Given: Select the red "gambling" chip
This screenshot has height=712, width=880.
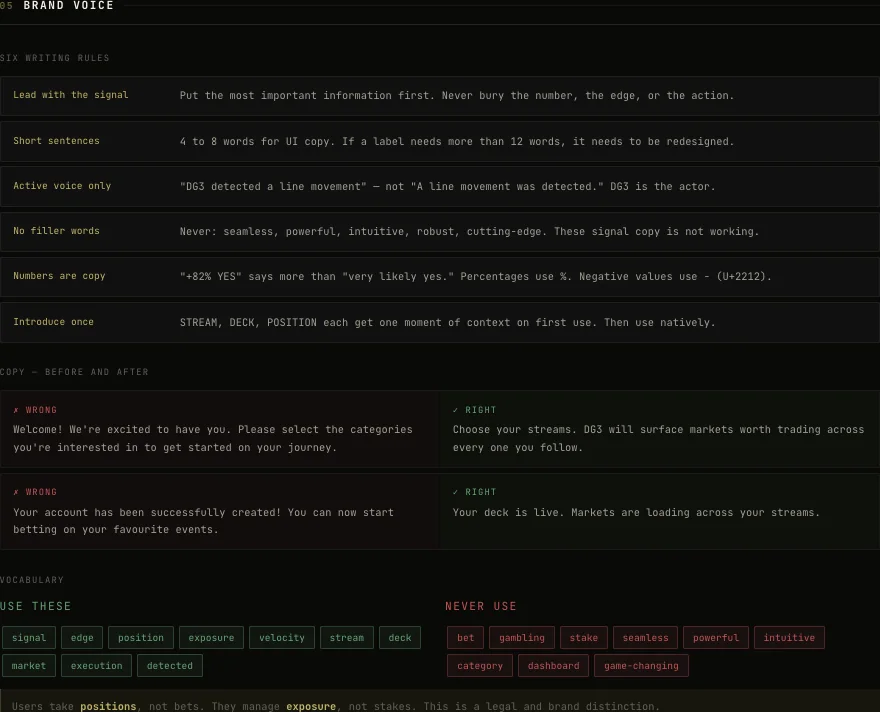Looking at the screenshot, I should 522,637.
